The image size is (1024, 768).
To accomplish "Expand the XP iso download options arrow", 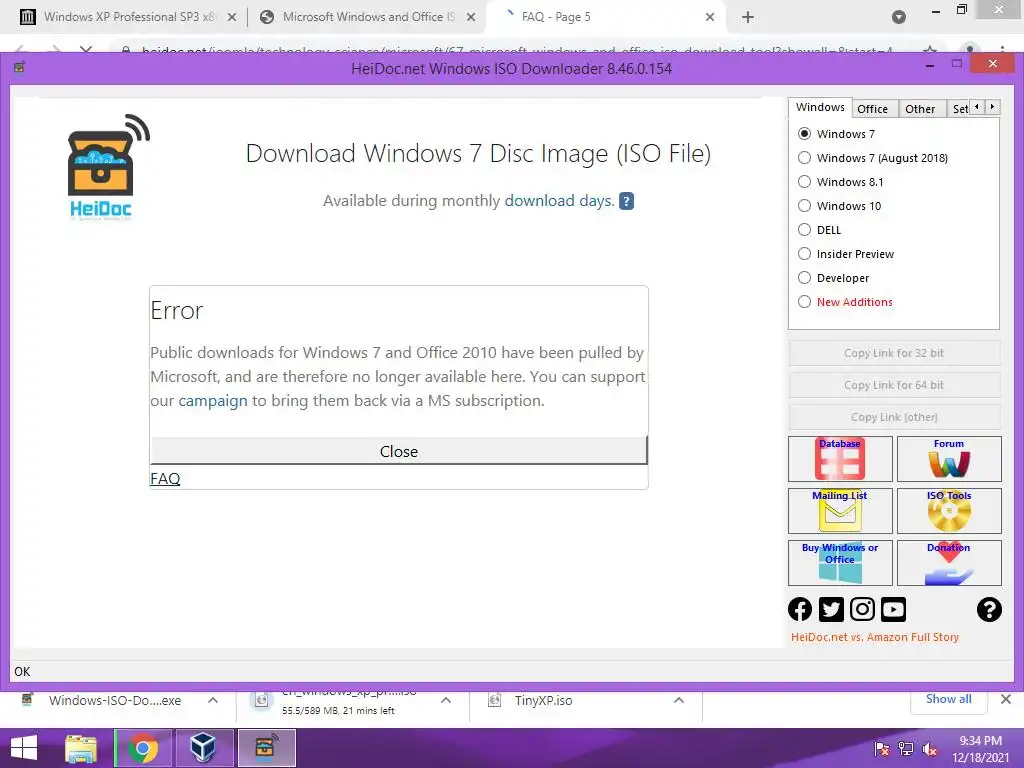I will [x=445, y=700].
